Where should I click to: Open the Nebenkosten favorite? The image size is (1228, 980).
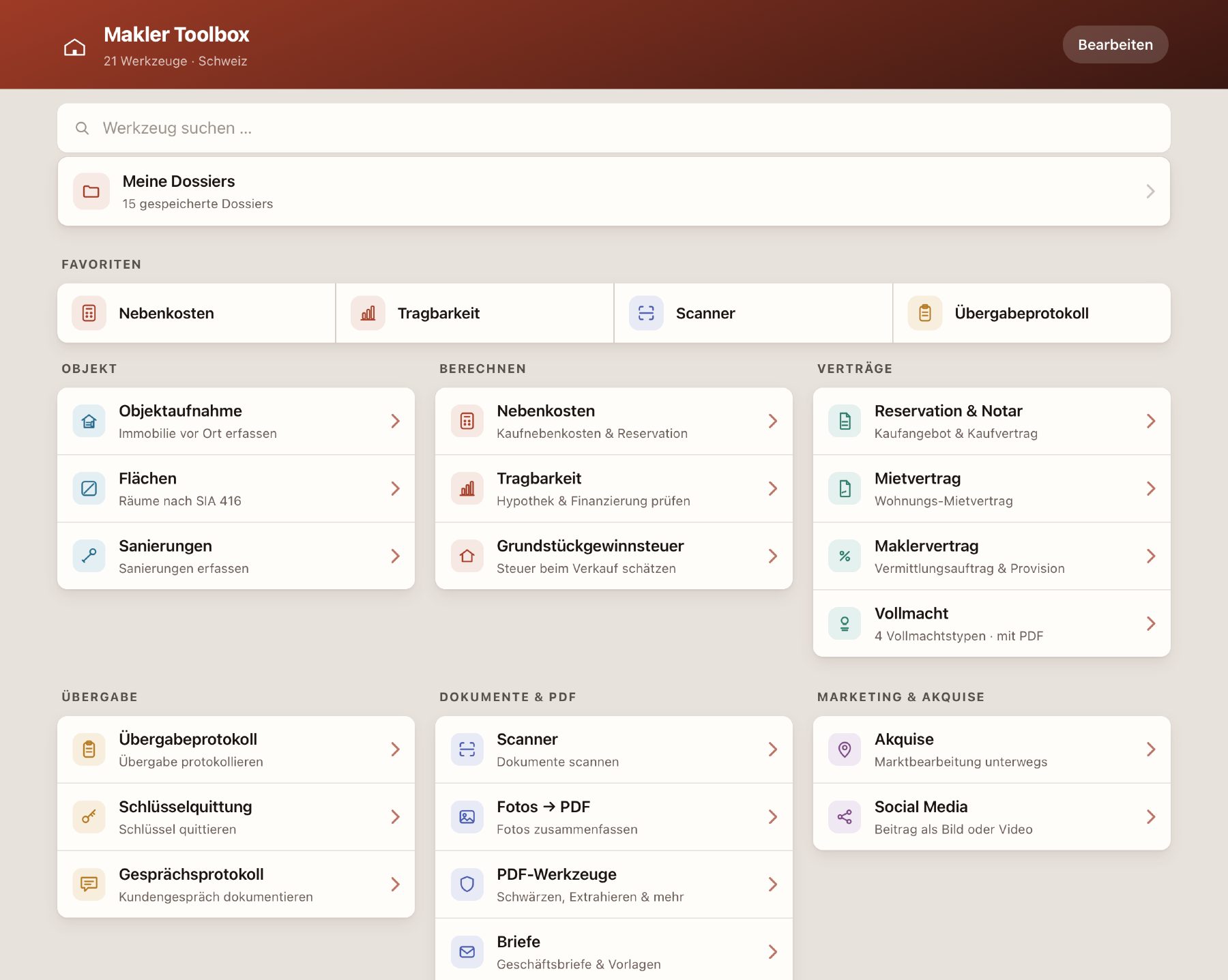tap(196, 313)
